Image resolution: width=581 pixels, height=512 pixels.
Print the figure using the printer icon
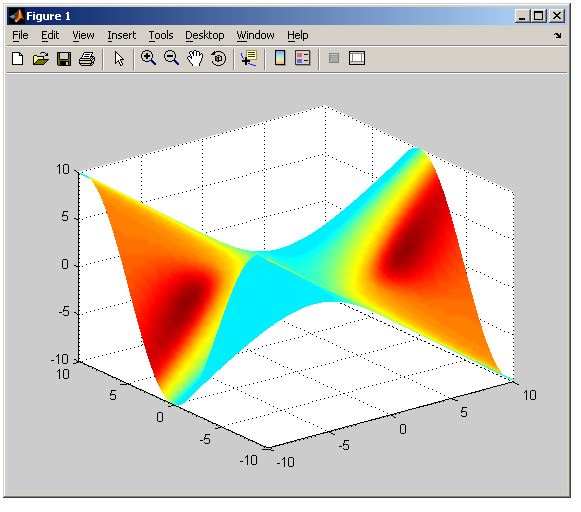pos(87,59)
